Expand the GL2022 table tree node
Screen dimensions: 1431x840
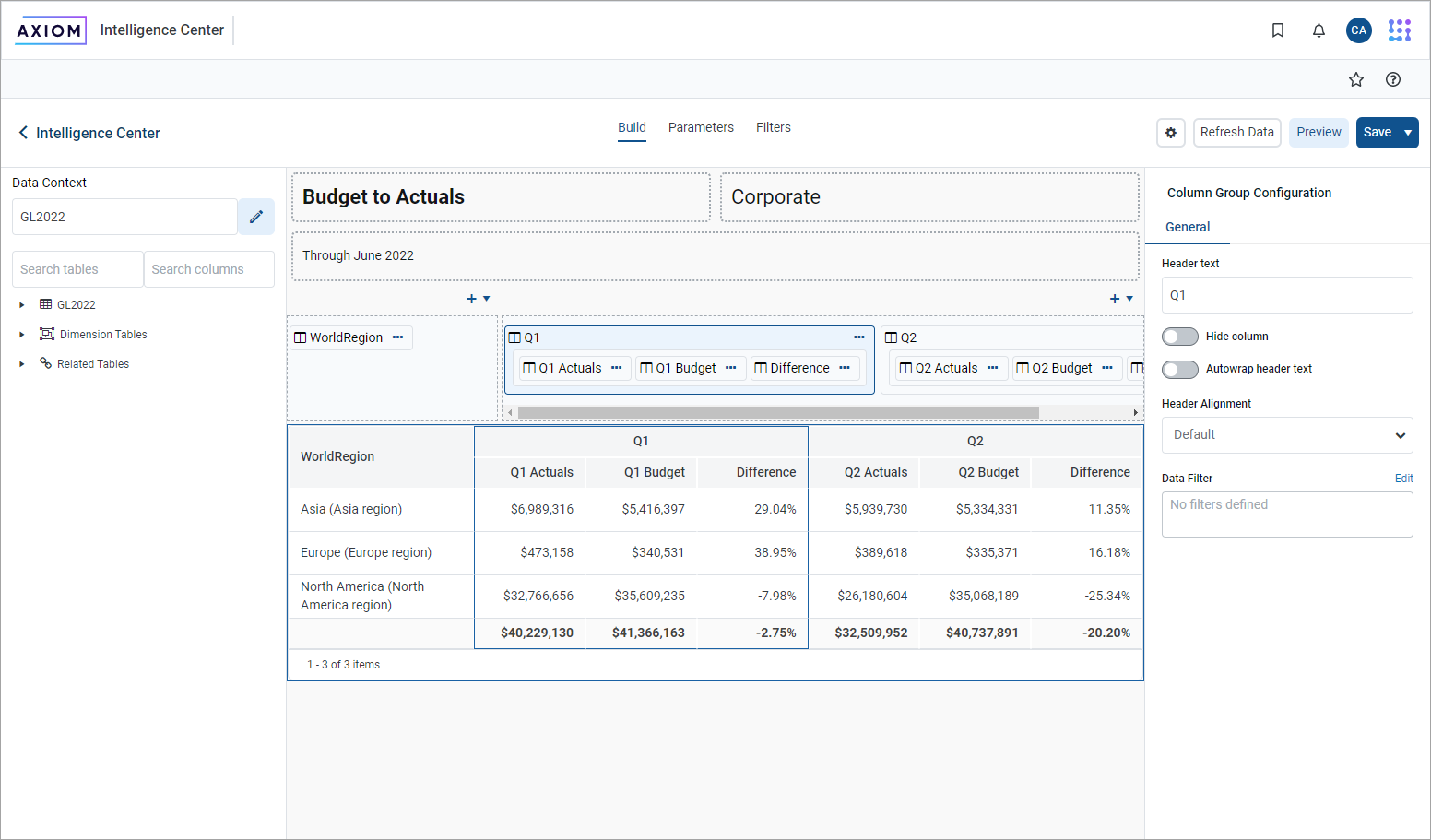point(22,305)
